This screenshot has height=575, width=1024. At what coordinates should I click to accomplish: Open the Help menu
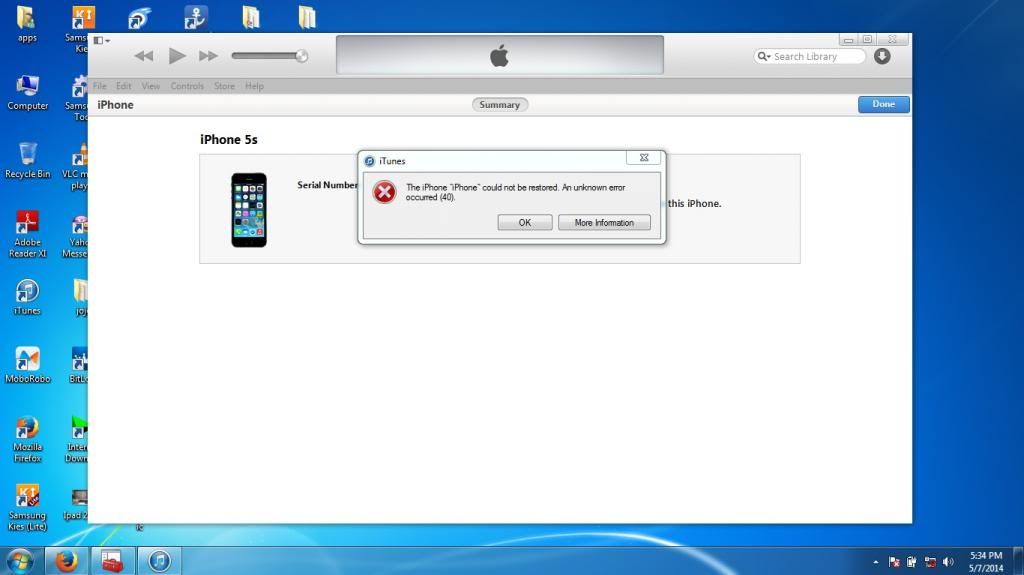click(x=254, y=86)
